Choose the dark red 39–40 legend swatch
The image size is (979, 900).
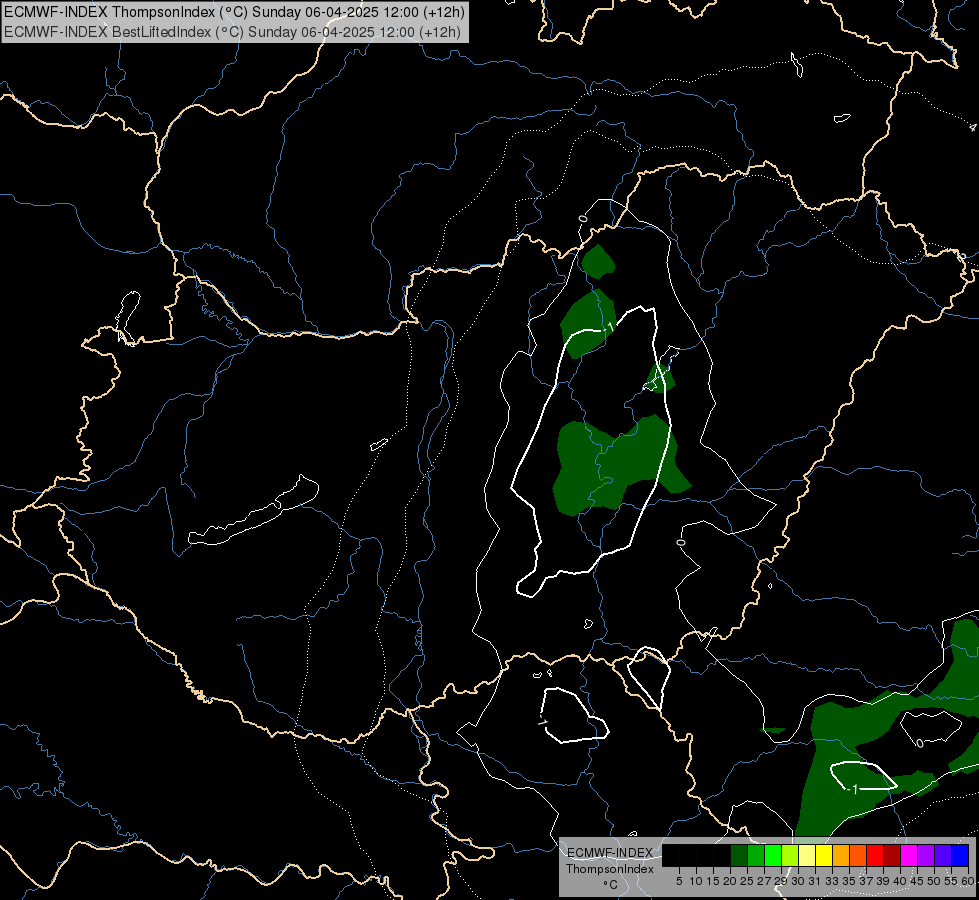[892, 855]
